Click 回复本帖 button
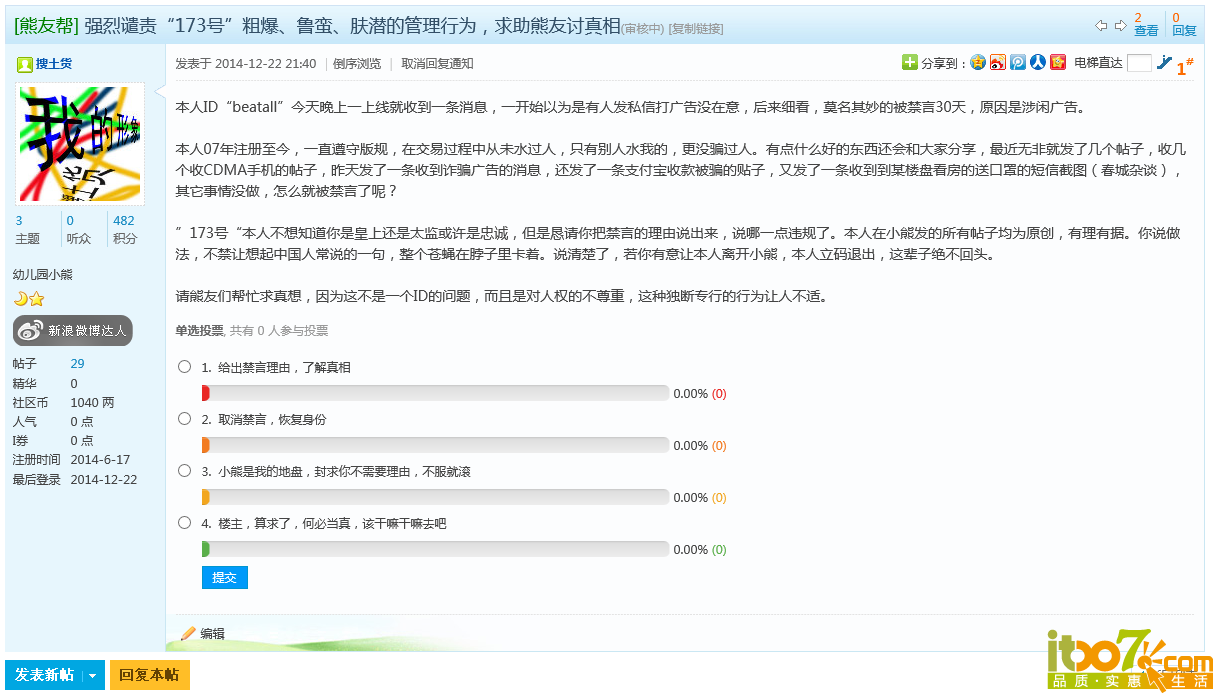1218x699 pixels. click(x=149, y=676)
